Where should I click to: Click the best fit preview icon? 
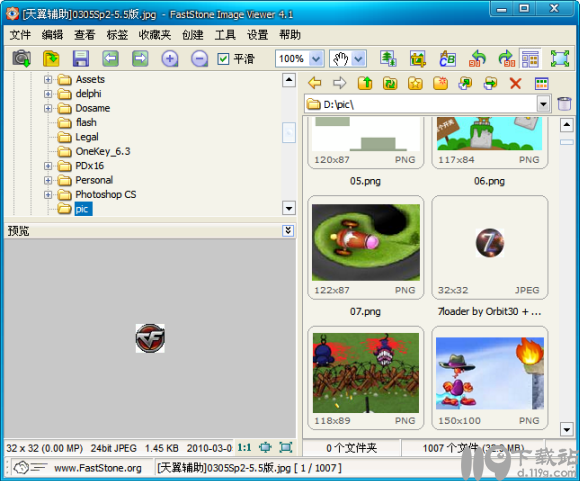[265, 447]
